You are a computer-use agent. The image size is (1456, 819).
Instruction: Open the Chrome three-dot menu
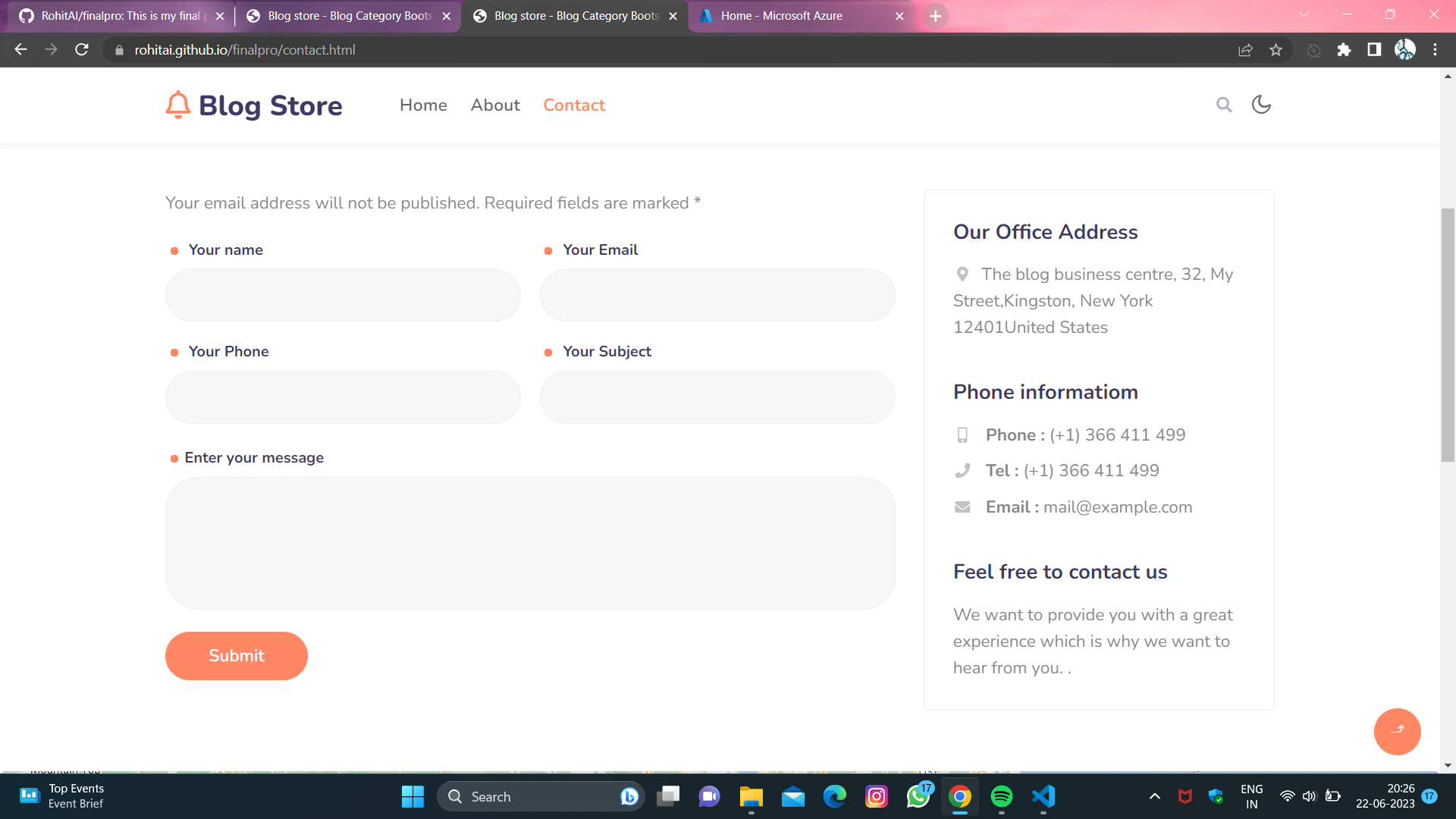pyautogui.click(x=1435, y=50)
